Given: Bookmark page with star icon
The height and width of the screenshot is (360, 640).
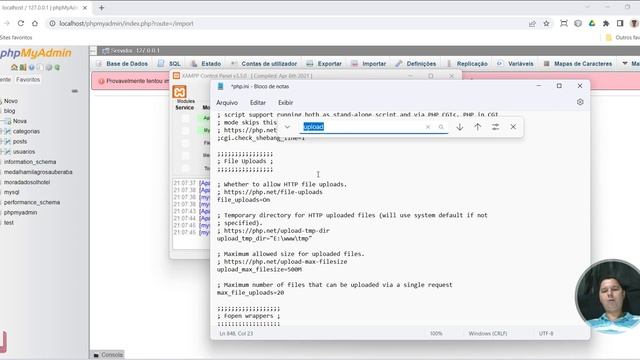Looking at the screenshot, I should point(546,24).
